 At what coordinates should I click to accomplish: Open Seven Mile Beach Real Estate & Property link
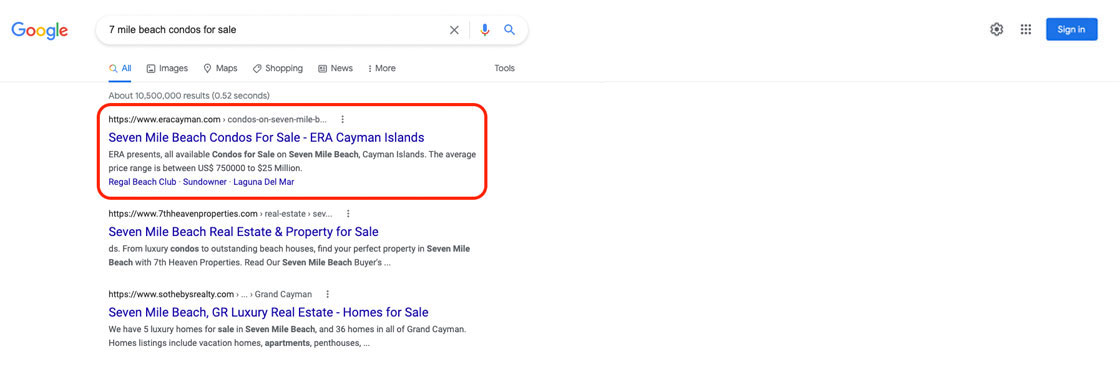coord(244,231)
